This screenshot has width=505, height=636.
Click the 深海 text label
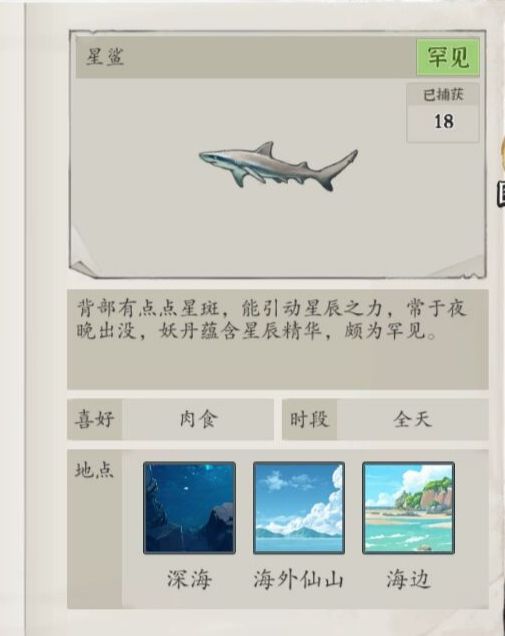(189, 579)
